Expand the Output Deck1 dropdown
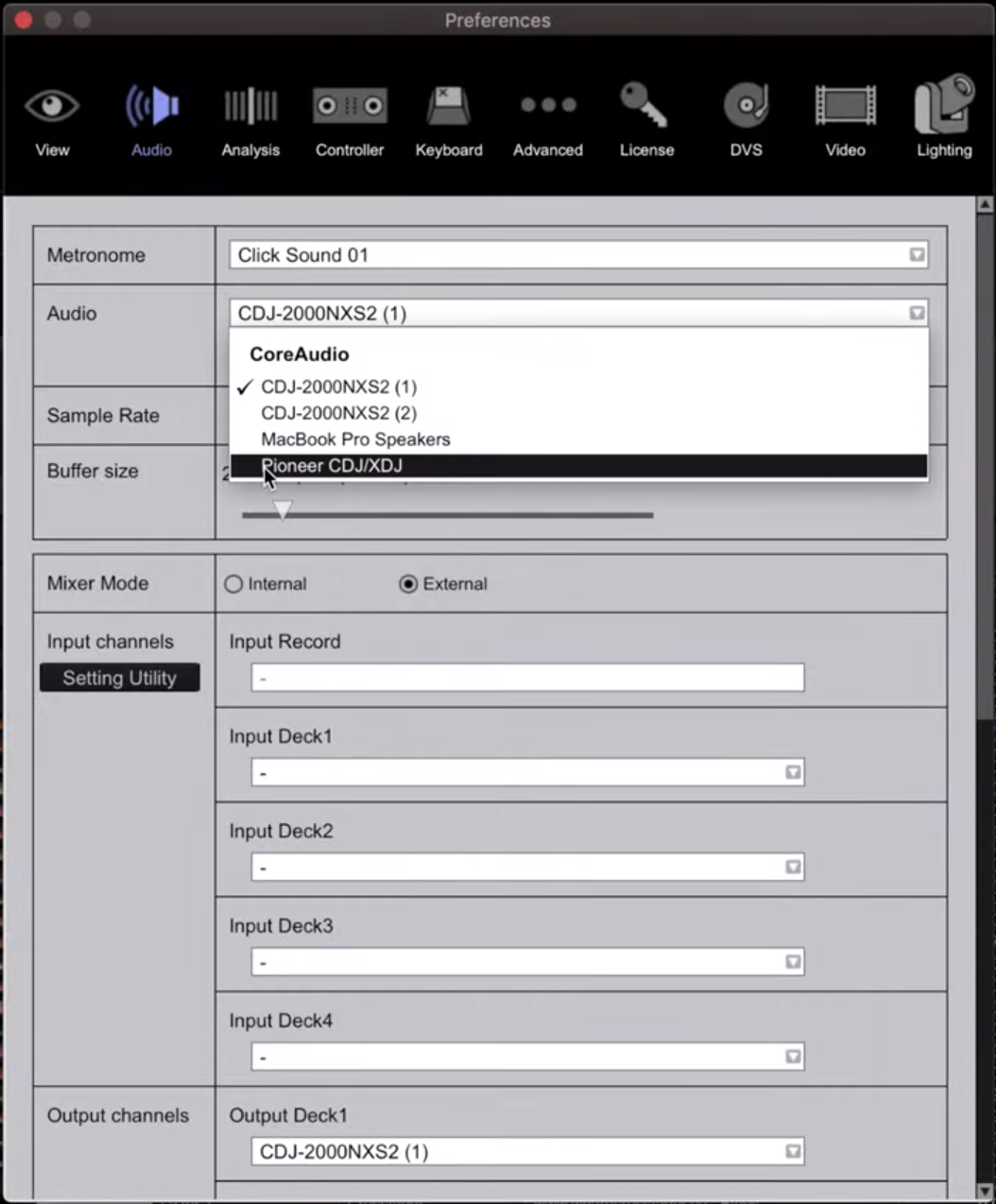Screen dimensions: 996x1204 pos(527,1151)
